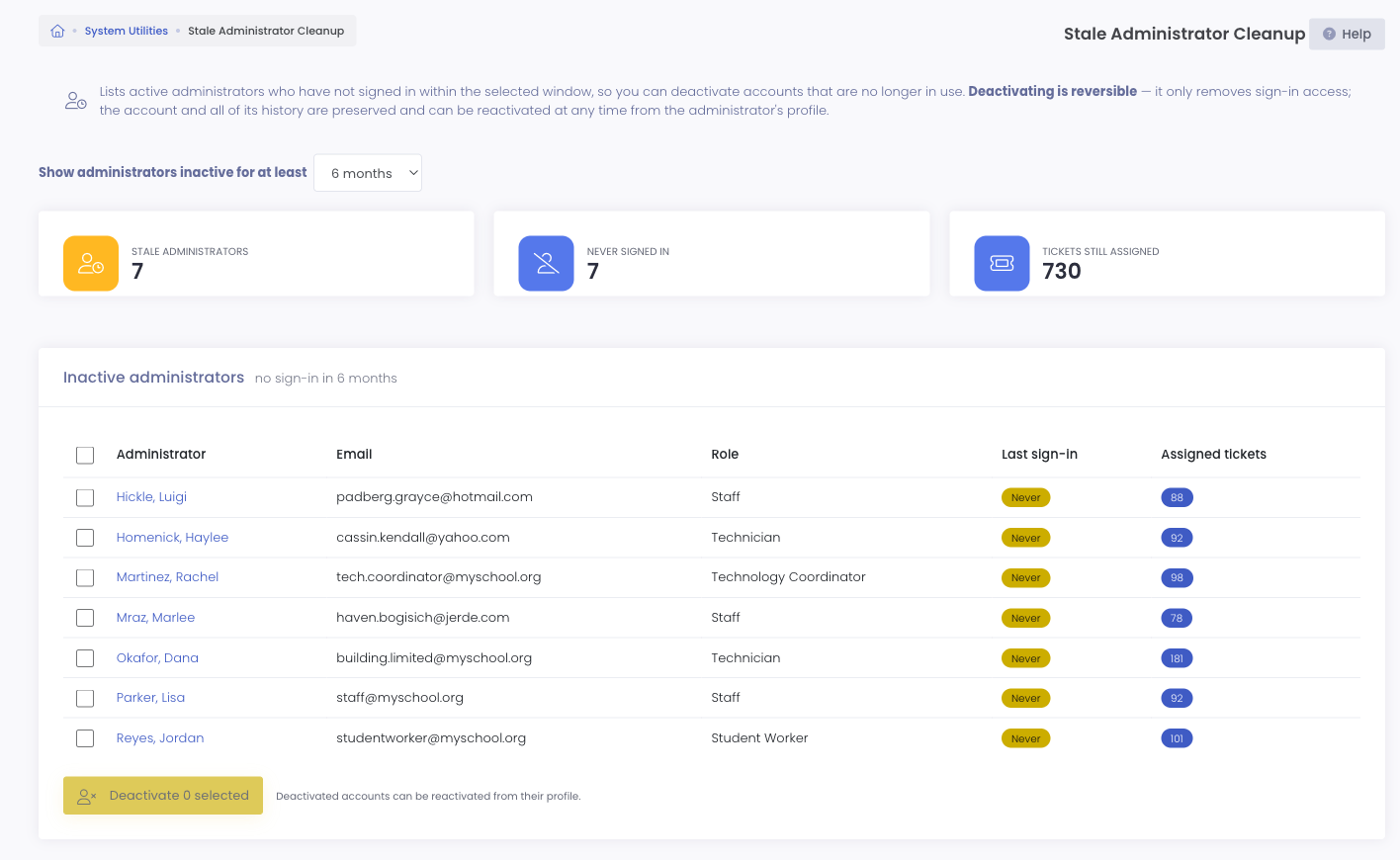The height and width of the screenshot is (860, 1400).
Task: Click the Student Worker role cell
Action: [759, 738]
